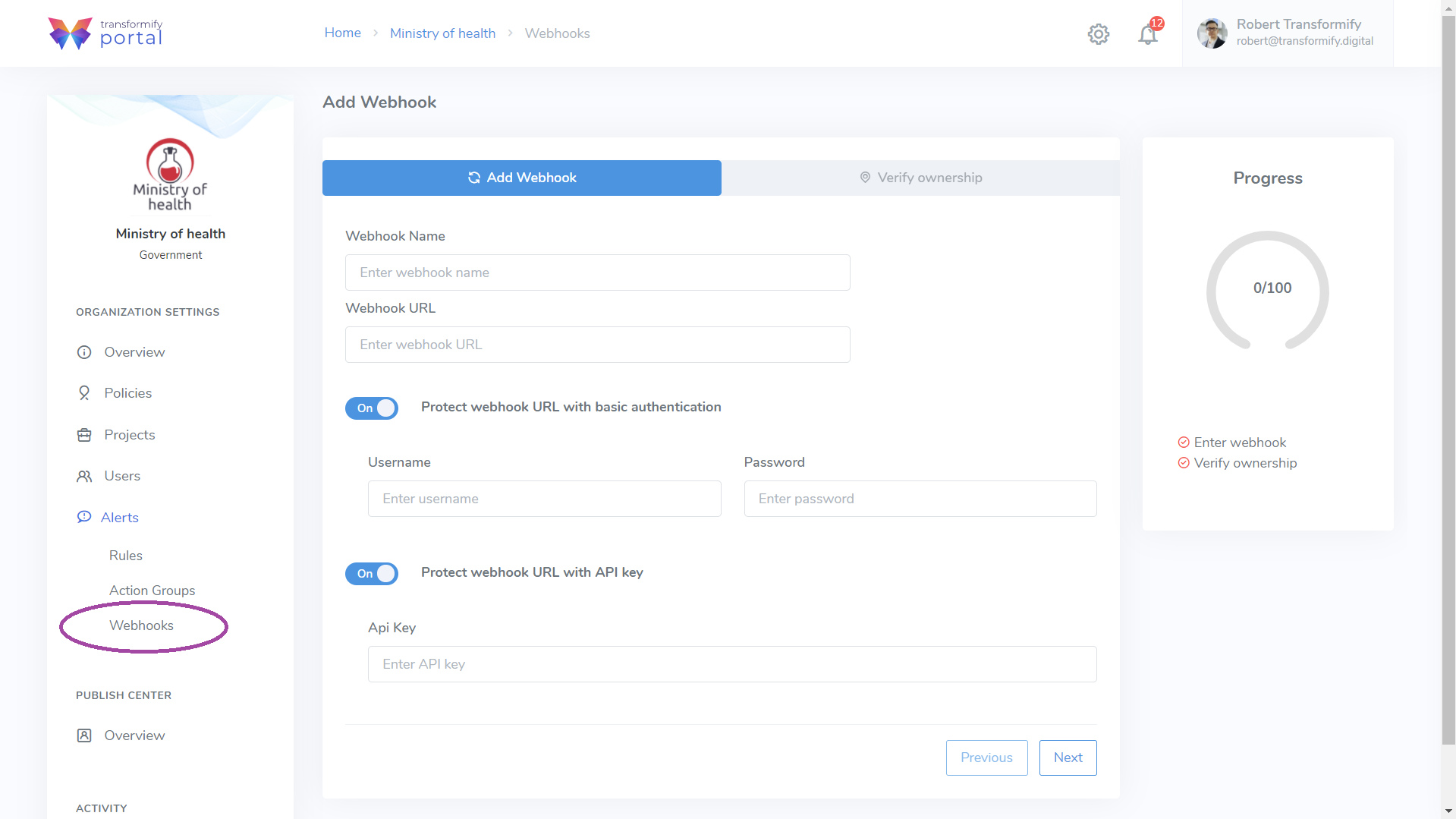The width and height of the screenshot is (1456, 819).
Task: Click the Webhooks breadcrumb text
Action: coord(557,33)
